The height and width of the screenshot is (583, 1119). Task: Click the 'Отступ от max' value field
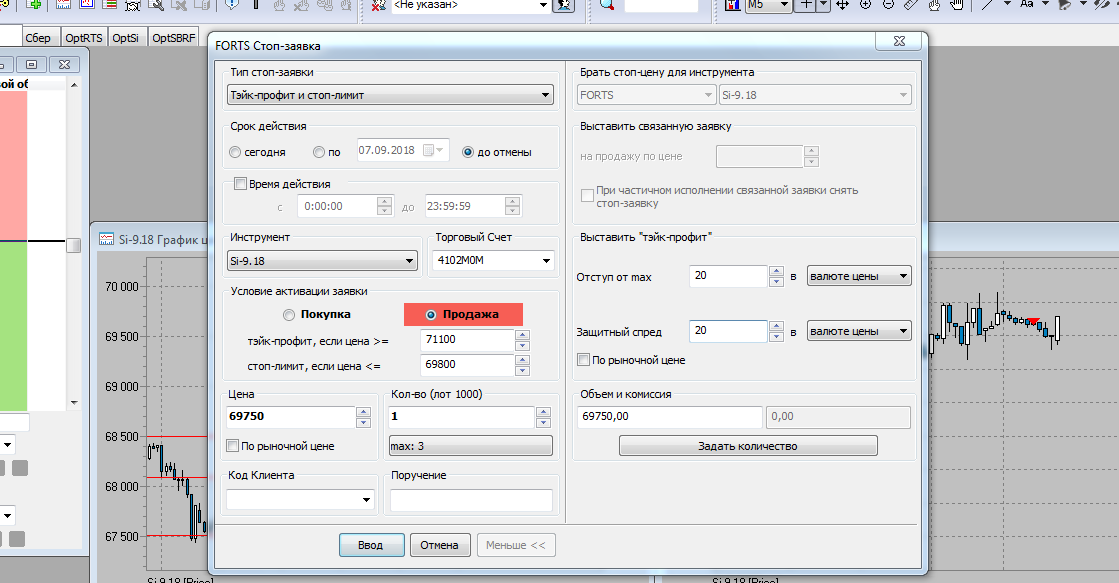[x=728, y=276]
